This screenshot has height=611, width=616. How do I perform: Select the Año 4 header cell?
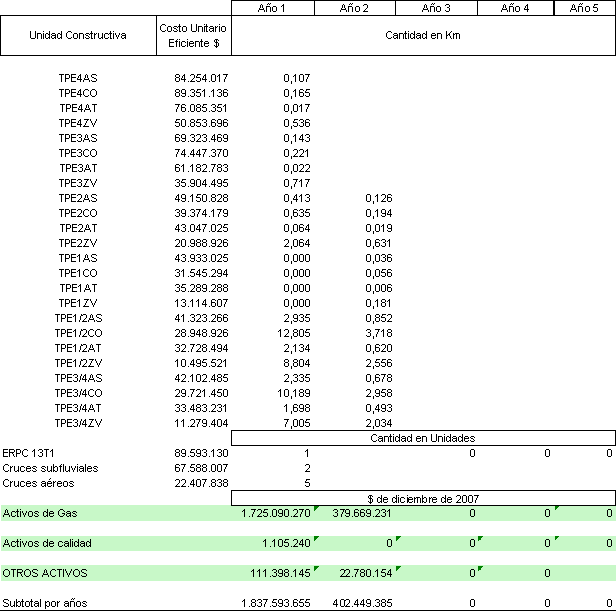pyautogui.click(x=516, y=8)
